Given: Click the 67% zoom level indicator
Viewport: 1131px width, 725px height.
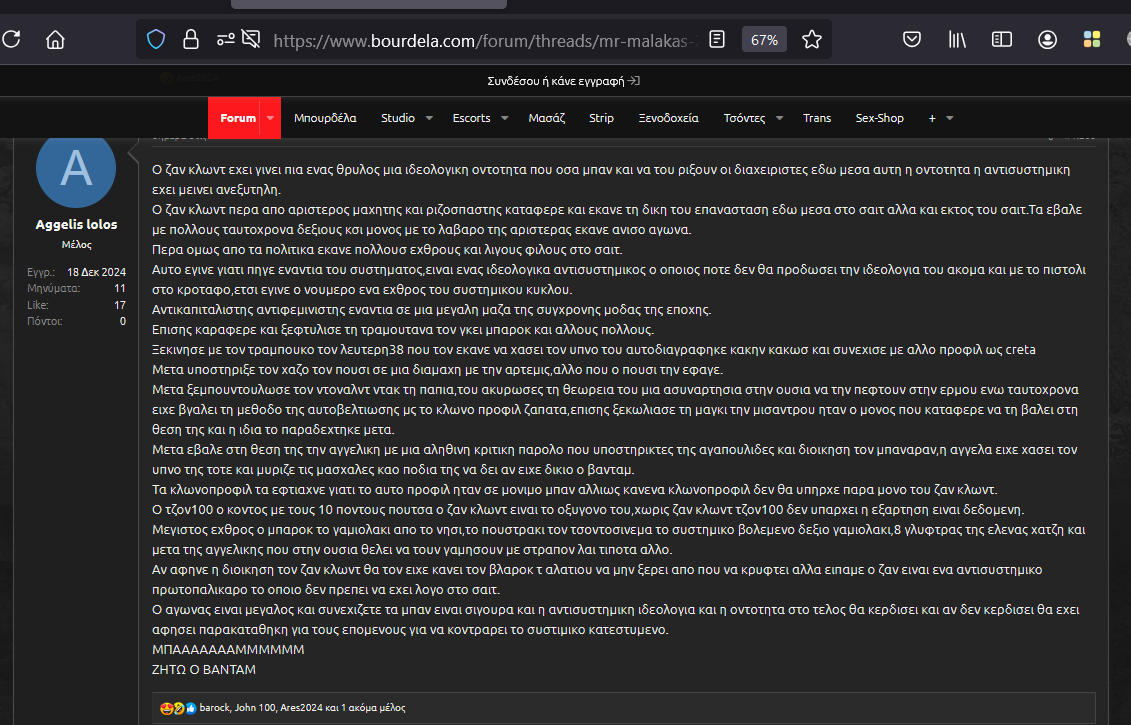Looking at the screenshot, I should [x=765, y=40].
